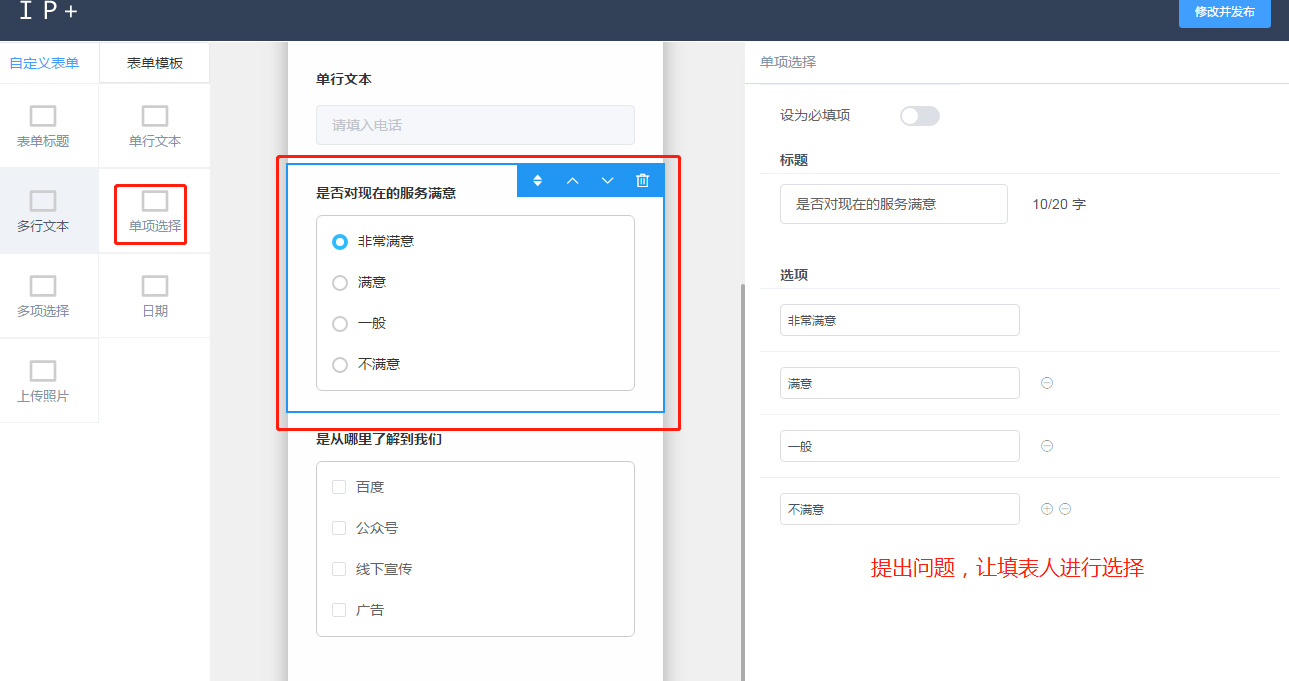Image resolution: width=1289 pixels, height=681 pixels.
Task: Check the 百度 checkbox
Action: point(339,487)
